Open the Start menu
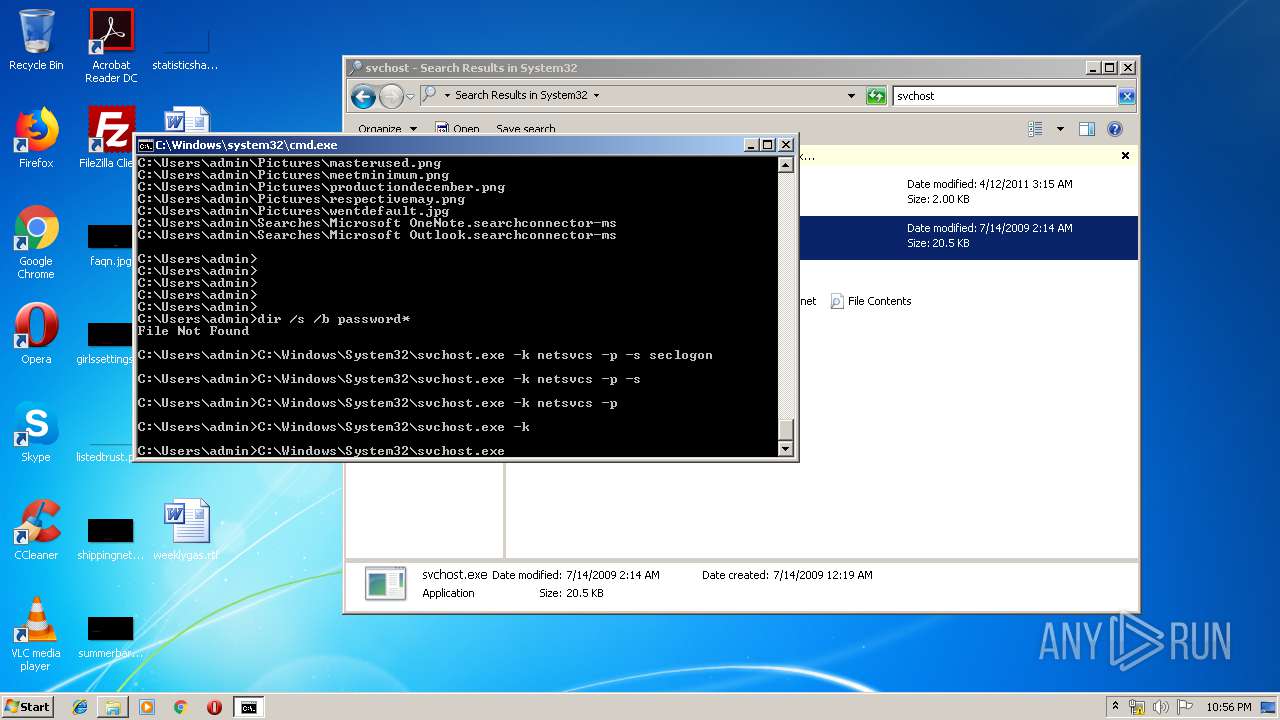Screen dimensions: 1280x720 27,707
